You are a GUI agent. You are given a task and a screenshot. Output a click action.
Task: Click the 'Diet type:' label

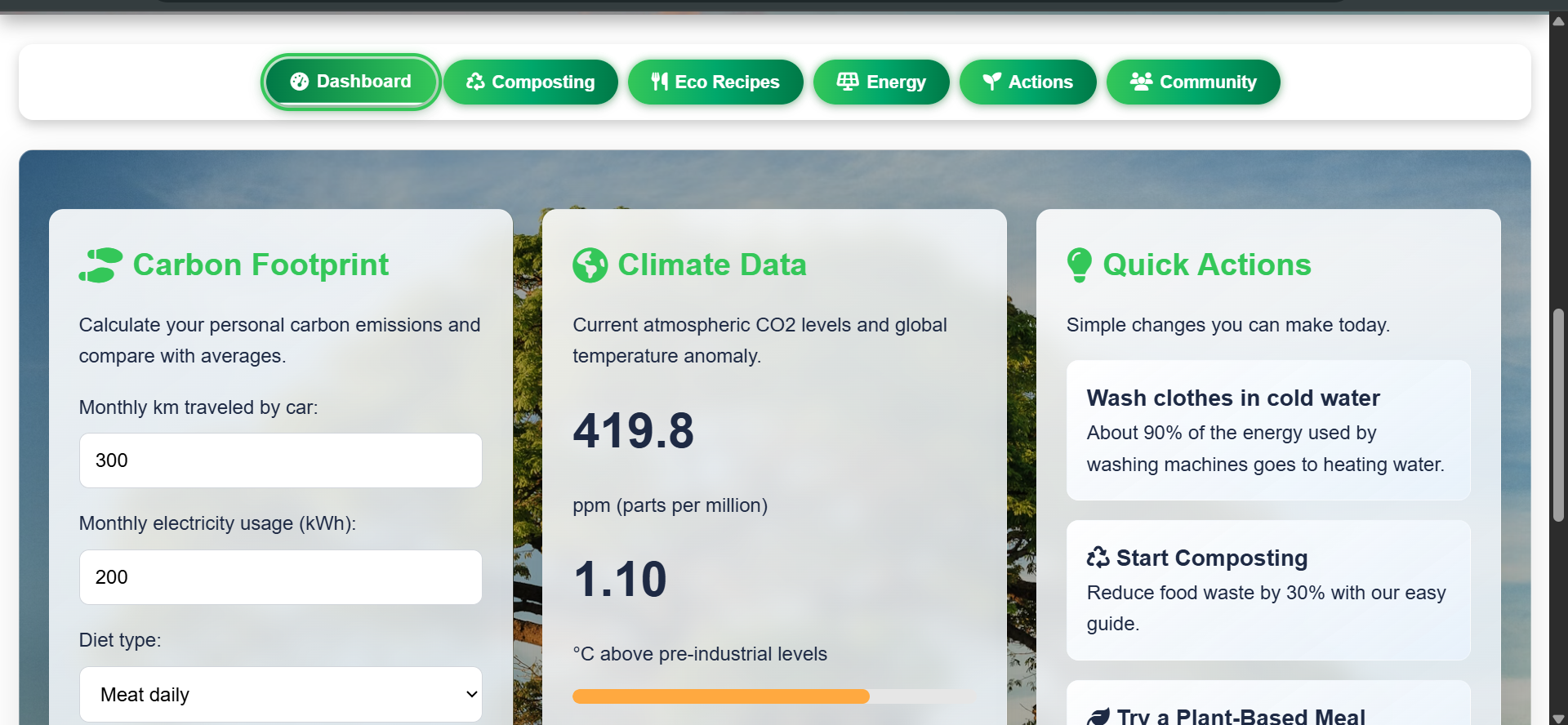[120, 640]
